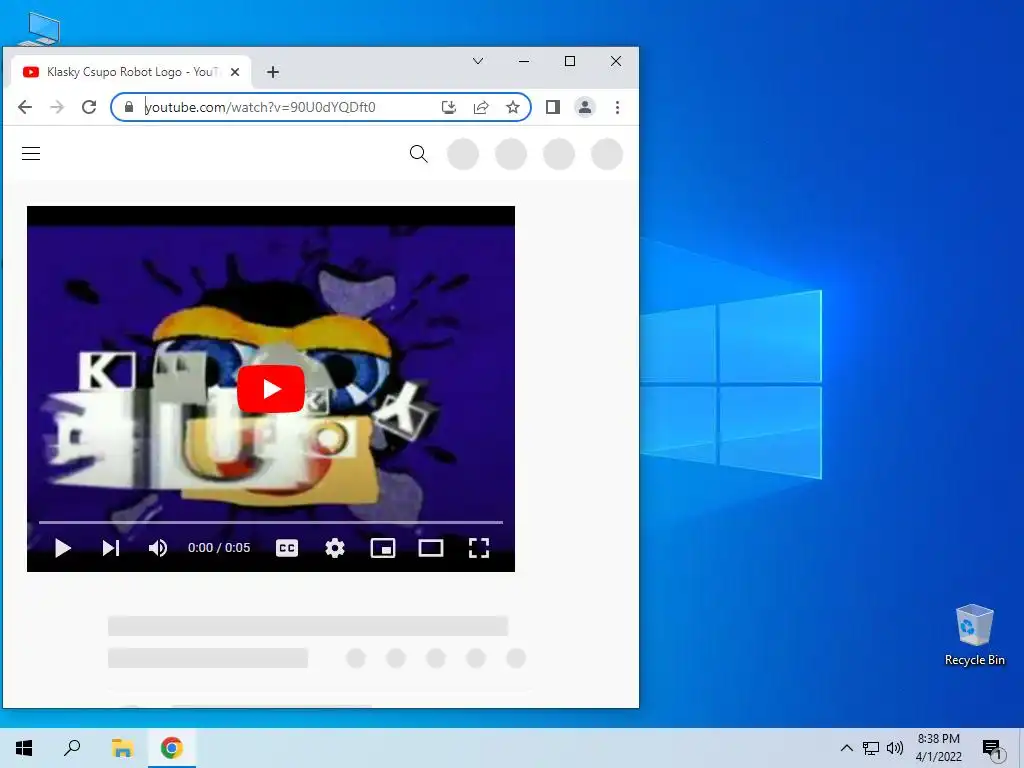
Task: Open the Recycle Bin desktop icon
Action: tap(974, 635)
